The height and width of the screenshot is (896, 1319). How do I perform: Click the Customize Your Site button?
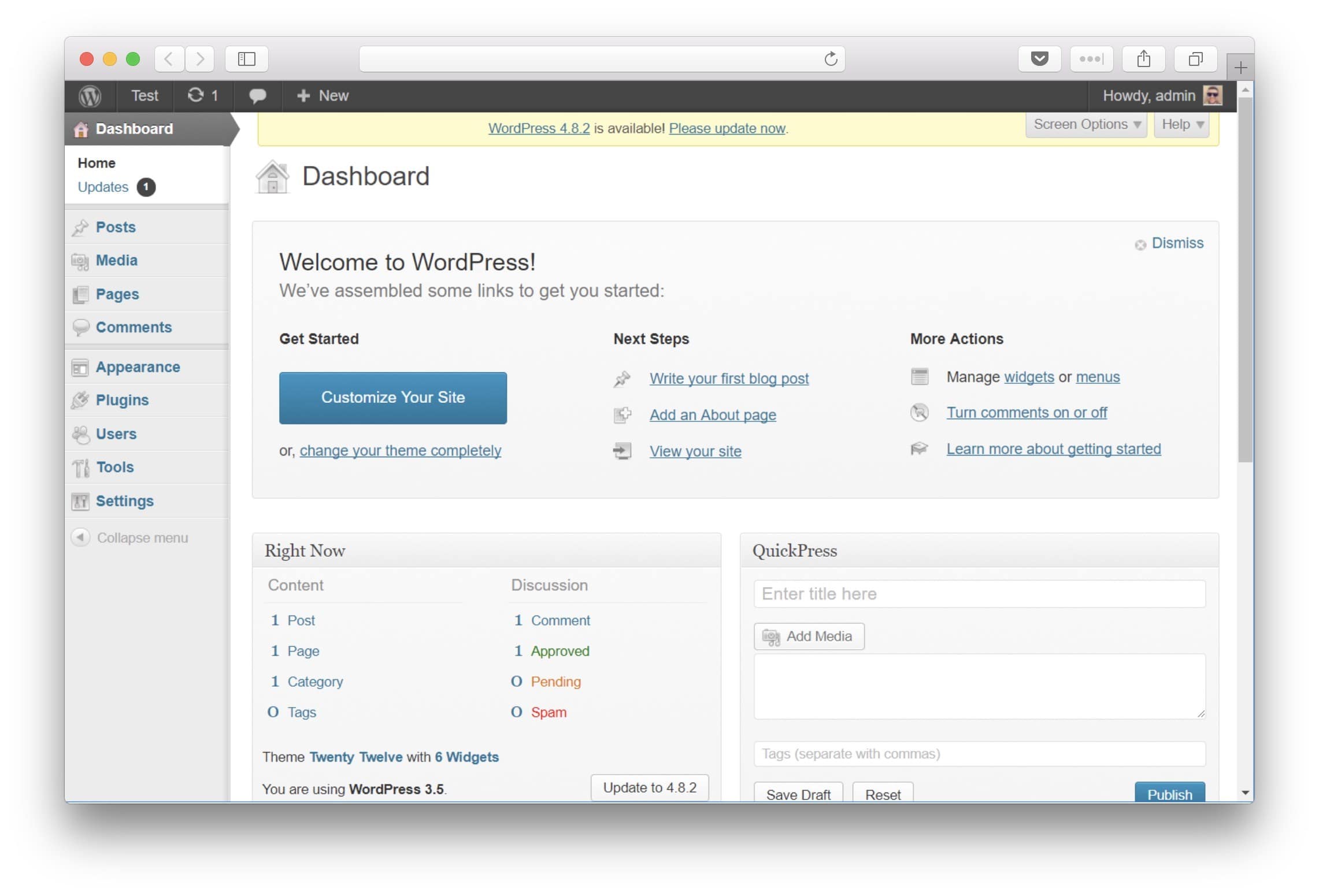392,398
